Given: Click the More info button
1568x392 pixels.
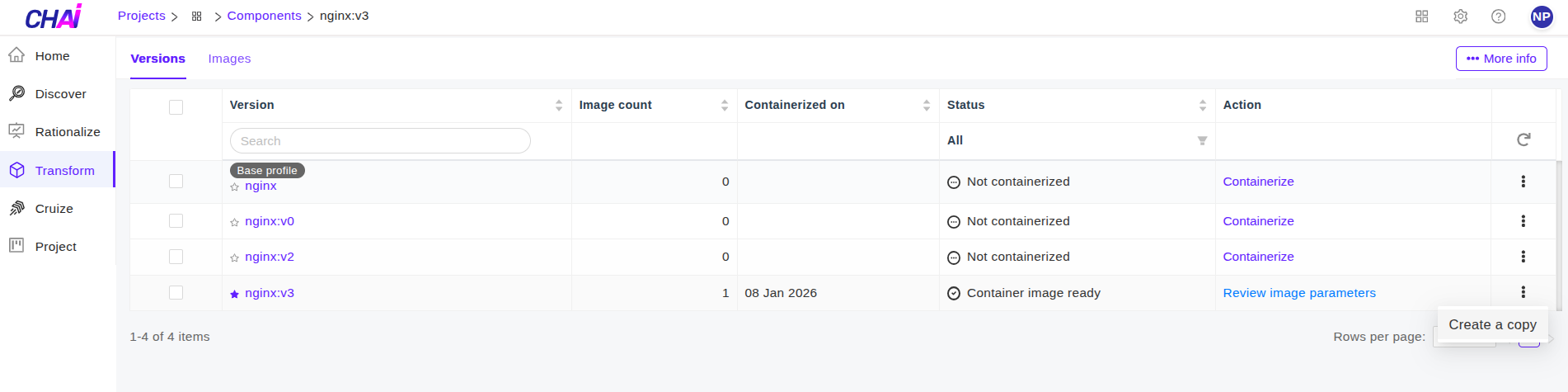Looking at the screenshot, I should coord(1501,59).
